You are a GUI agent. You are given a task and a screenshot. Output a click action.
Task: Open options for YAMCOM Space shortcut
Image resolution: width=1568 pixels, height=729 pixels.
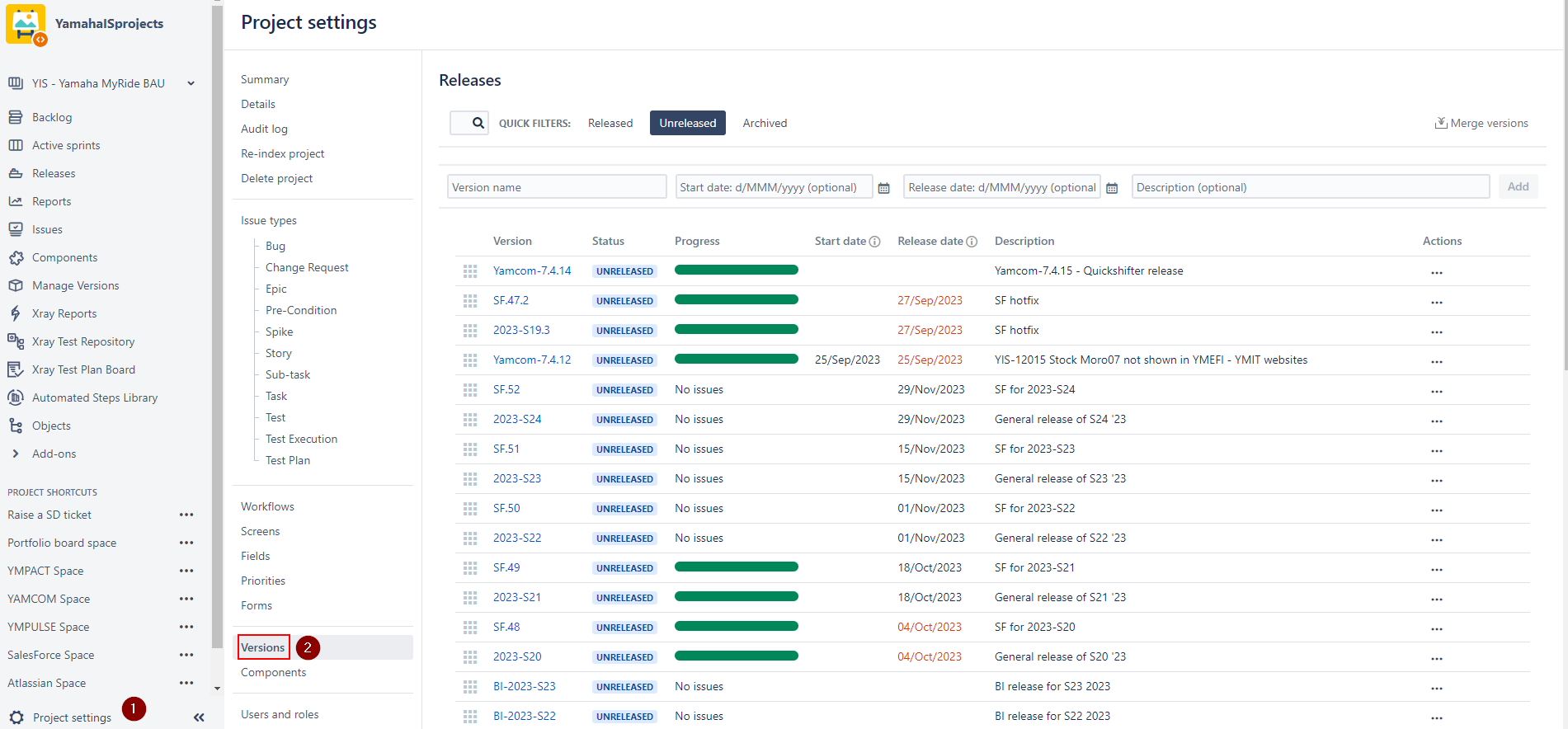point(186,599)
